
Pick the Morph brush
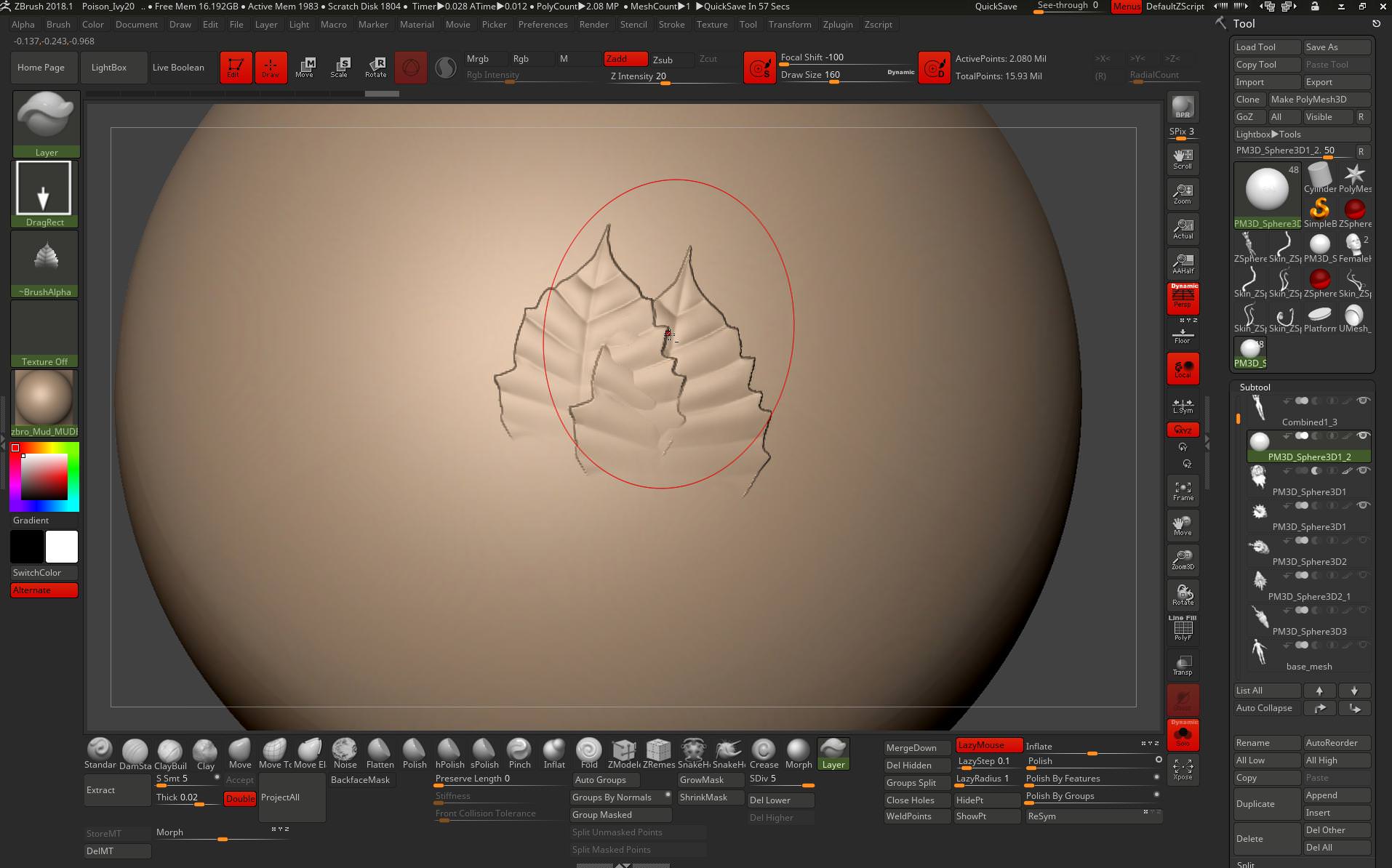[799, 754]
